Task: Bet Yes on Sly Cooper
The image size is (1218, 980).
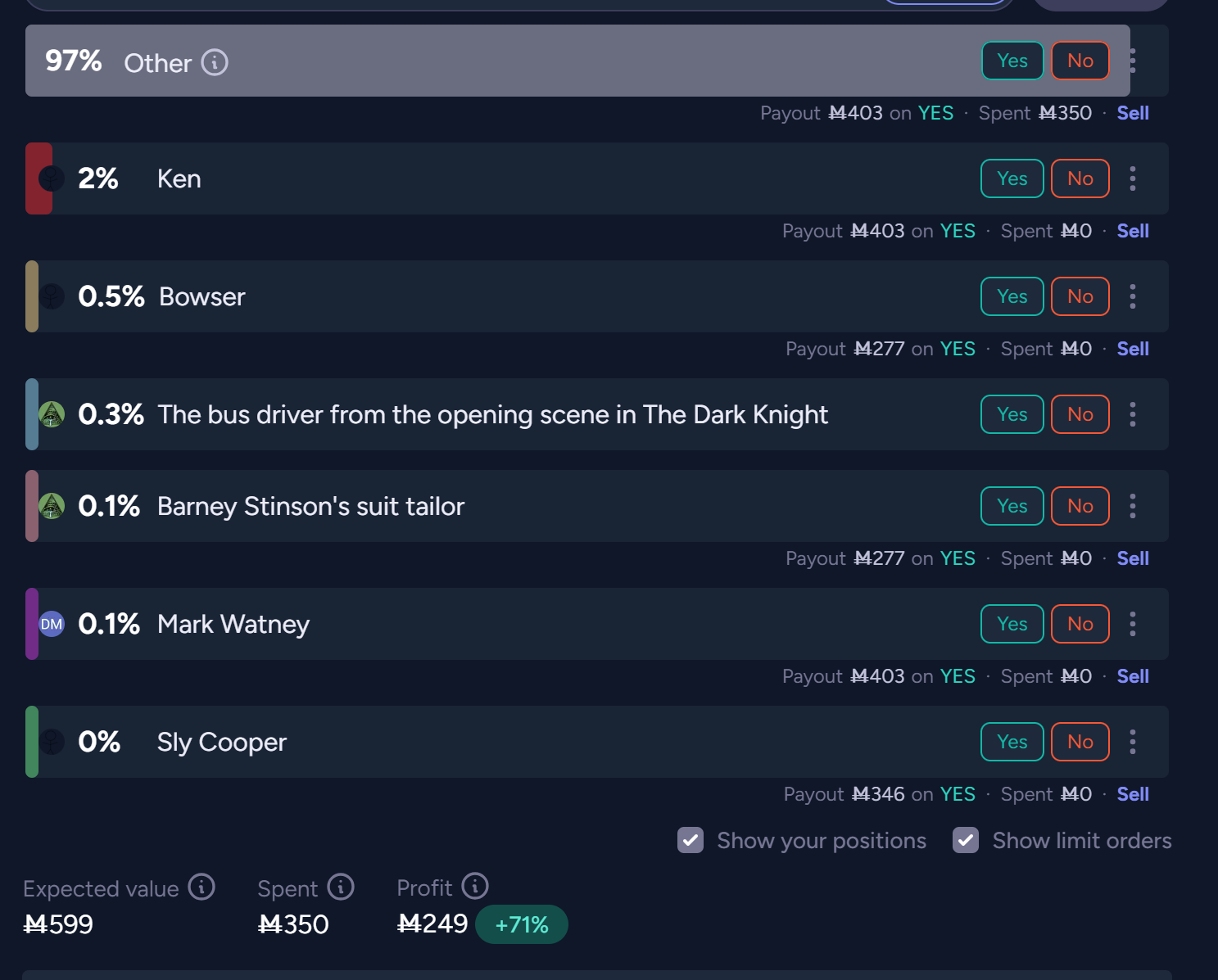Action: point(1012,742)
